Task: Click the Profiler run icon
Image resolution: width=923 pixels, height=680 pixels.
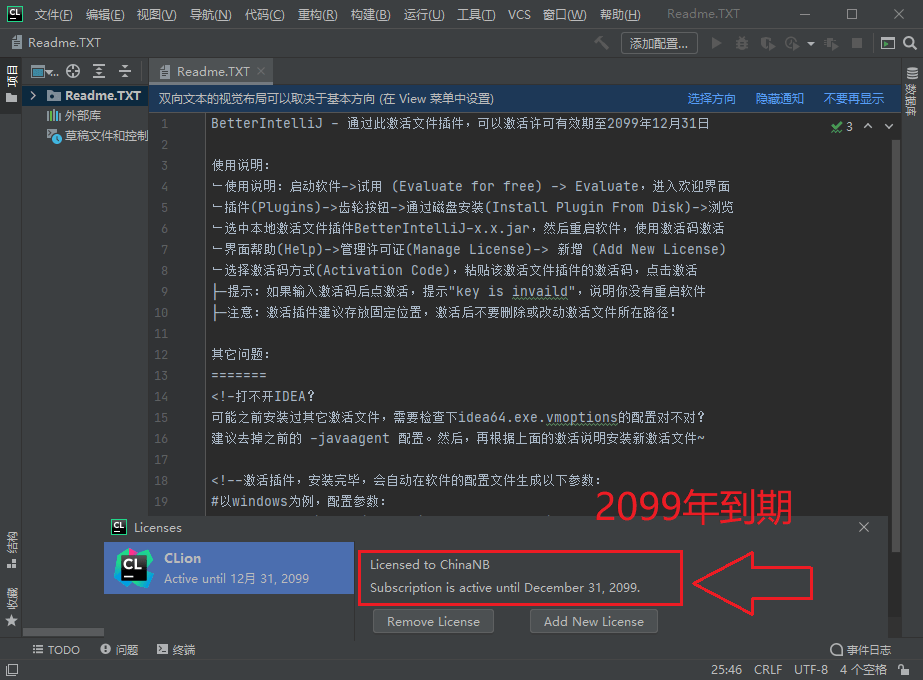Action: 792,43
